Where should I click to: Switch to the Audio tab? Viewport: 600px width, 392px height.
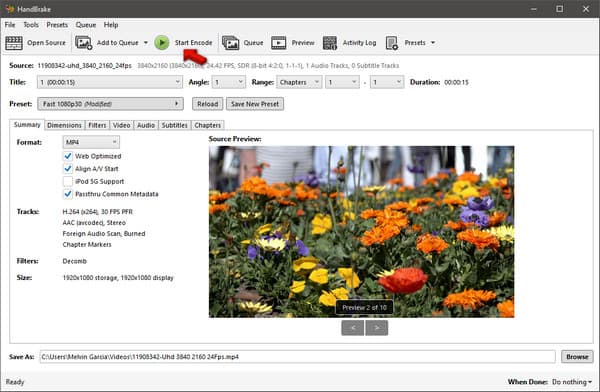(x=146, y=125)
